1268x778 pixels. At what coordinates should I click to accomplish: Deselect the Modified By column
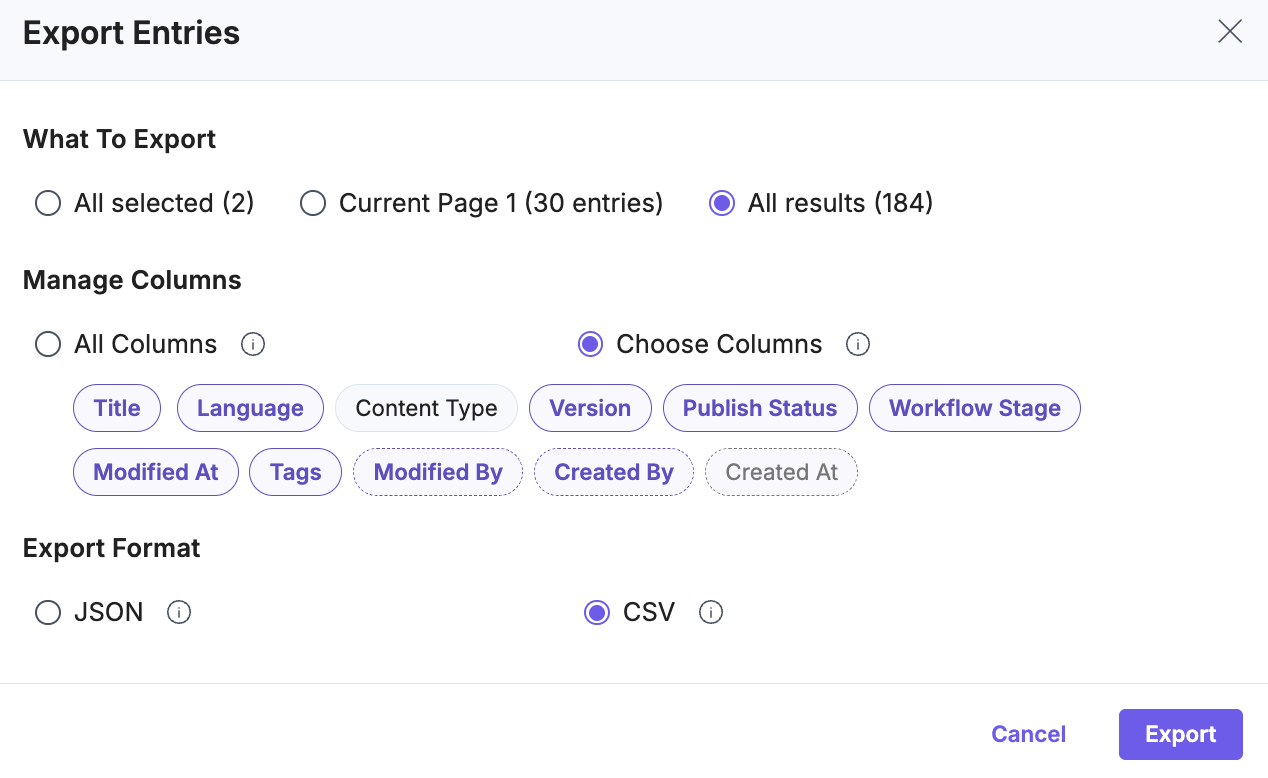pyautogui.click(x=437, y=472)
